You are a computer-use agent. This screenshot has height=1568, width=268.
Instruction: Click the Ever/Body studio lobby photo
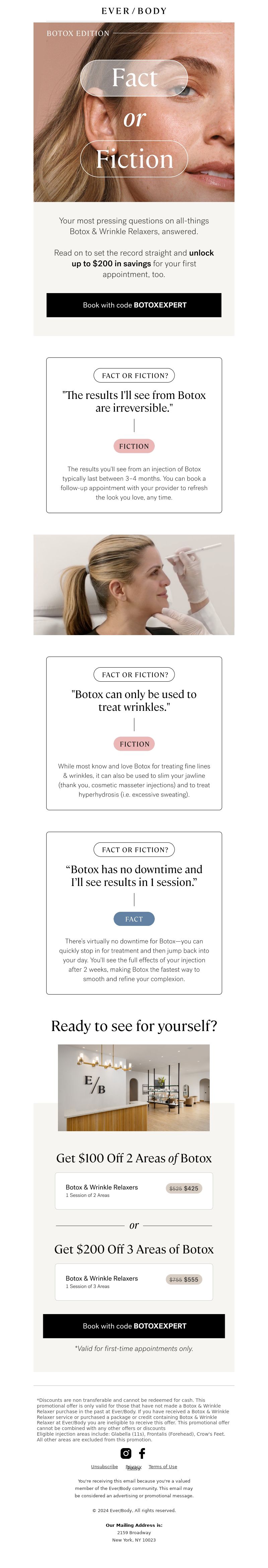pyautogui.click(x=134, y=1088)
